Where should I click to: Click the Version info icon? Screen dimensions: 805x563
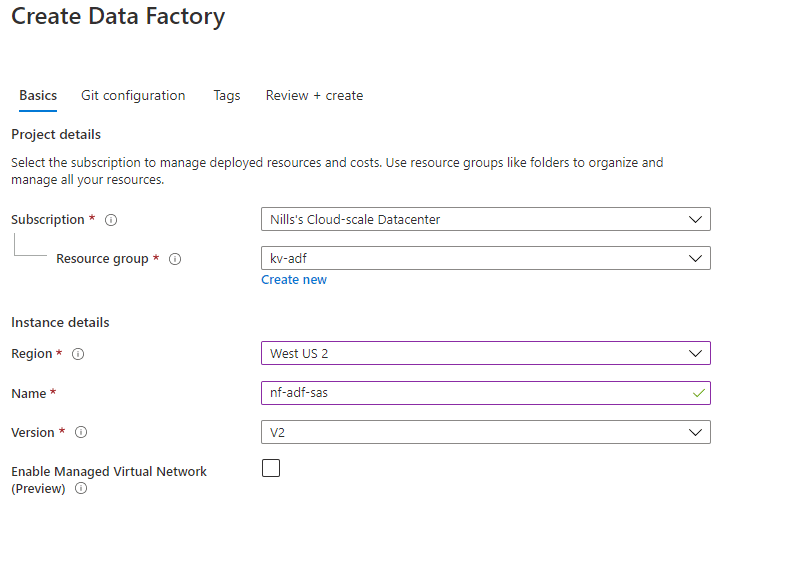tap(81, 432)
